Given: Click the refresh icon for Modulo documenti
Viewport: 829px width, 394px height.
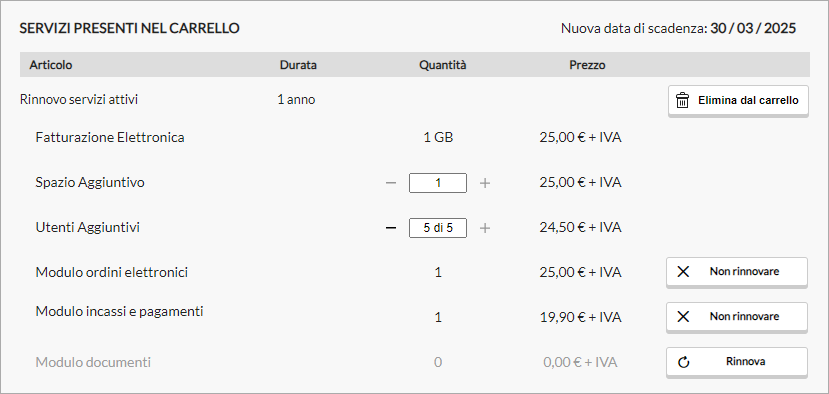Looking at the screenshot, I should [684, 362].
